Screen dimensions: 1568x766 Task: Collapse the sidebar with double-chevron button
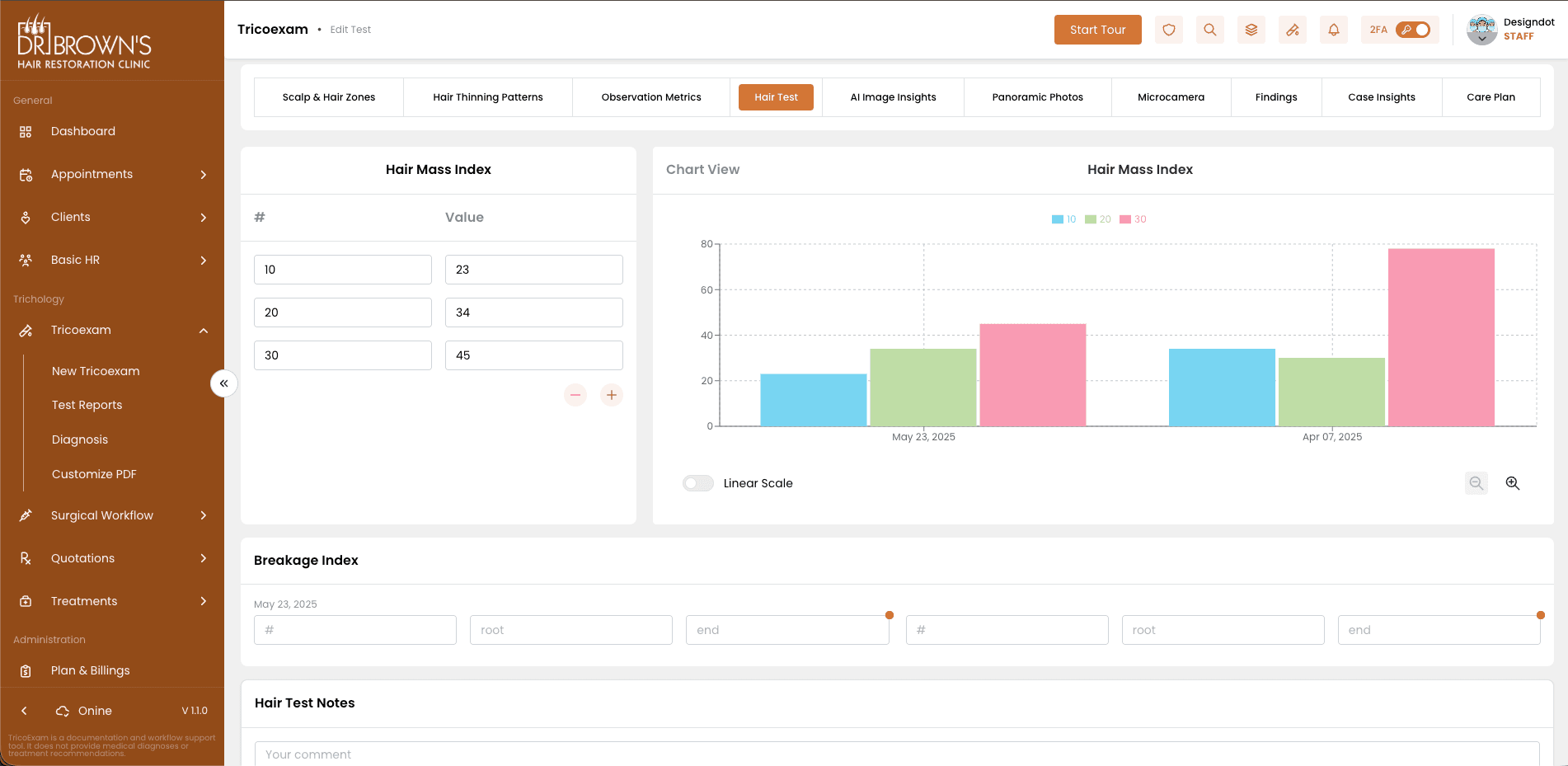[223, 383]
